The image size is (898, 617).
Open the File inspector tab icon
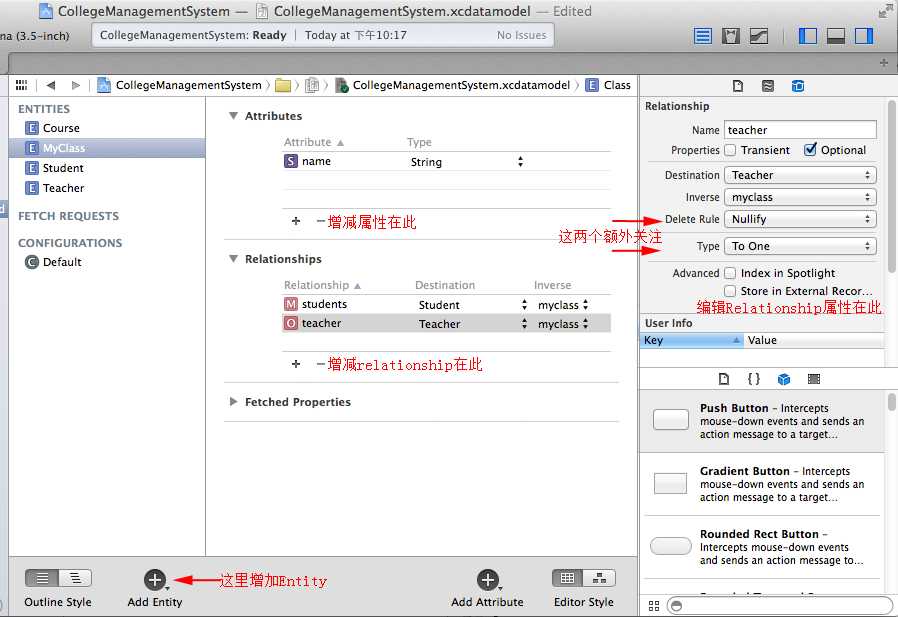coord(738,86)
